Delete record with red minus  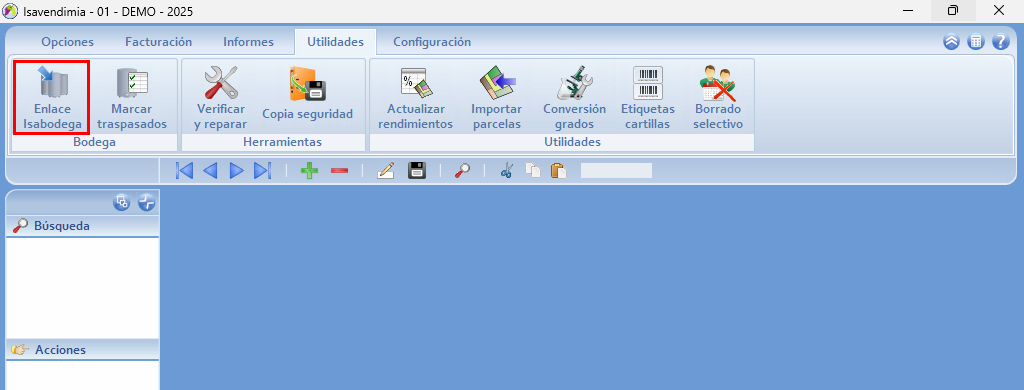[x=339, y=171]
